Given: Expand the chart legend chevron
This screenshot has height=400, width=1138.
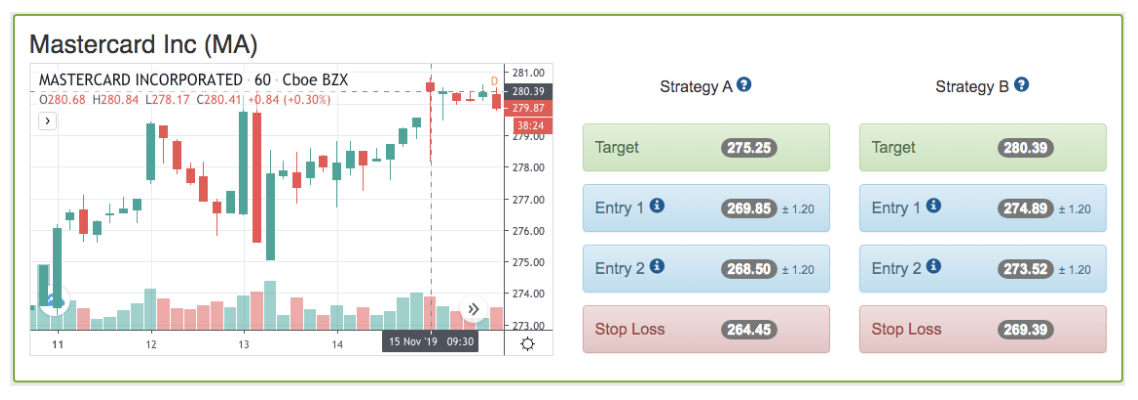Looking at the screenshot, I should point(47,122).
